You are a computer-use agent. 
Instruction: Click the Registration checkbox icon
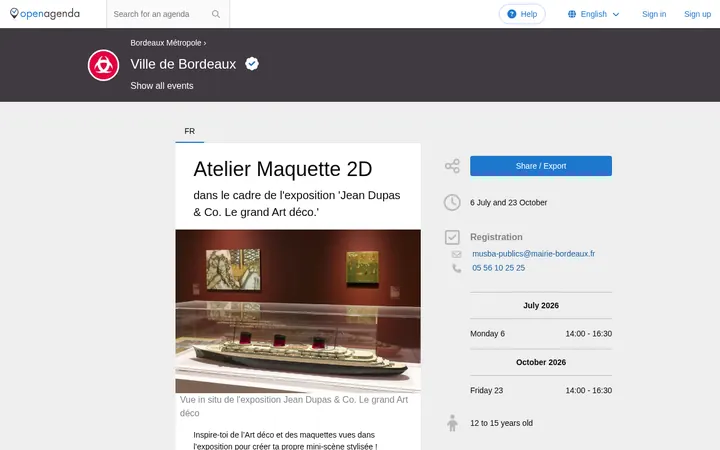point(452,237)
